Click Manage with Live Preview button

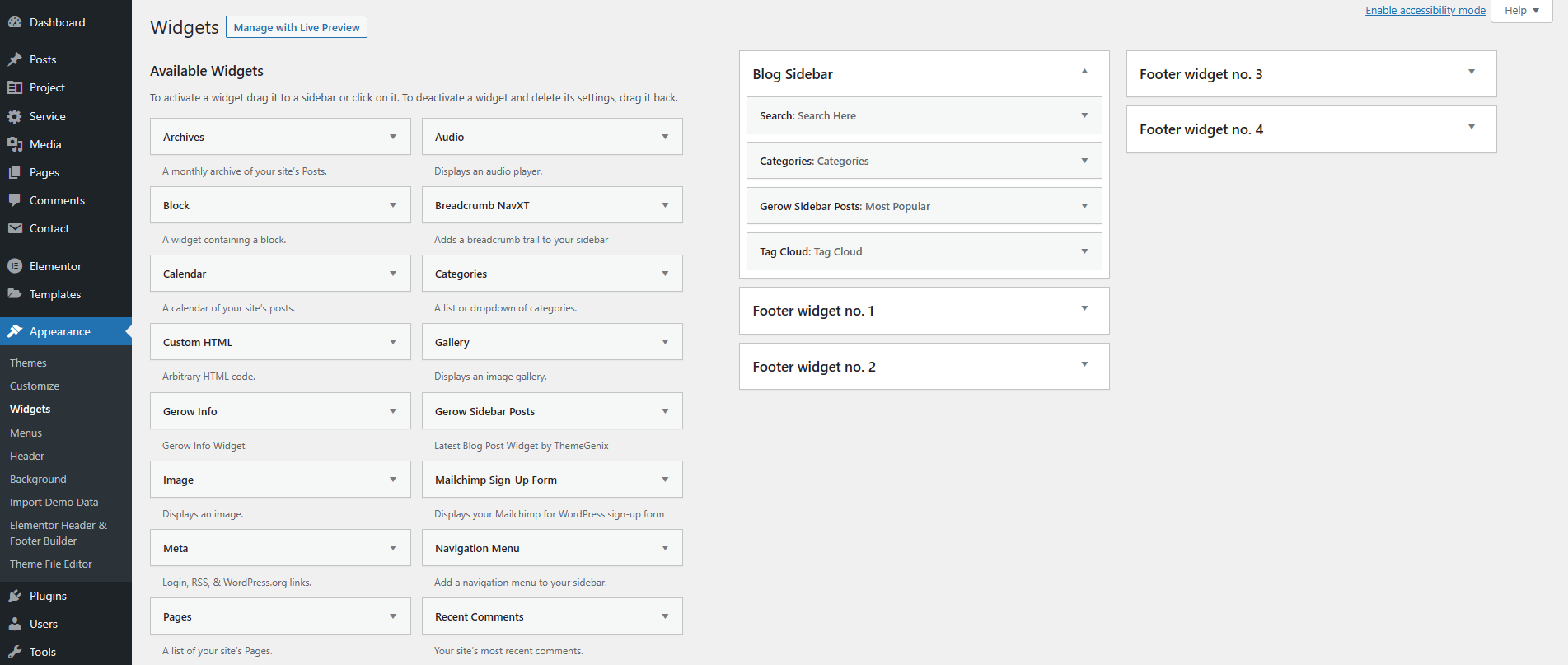[x=297, y=27]
